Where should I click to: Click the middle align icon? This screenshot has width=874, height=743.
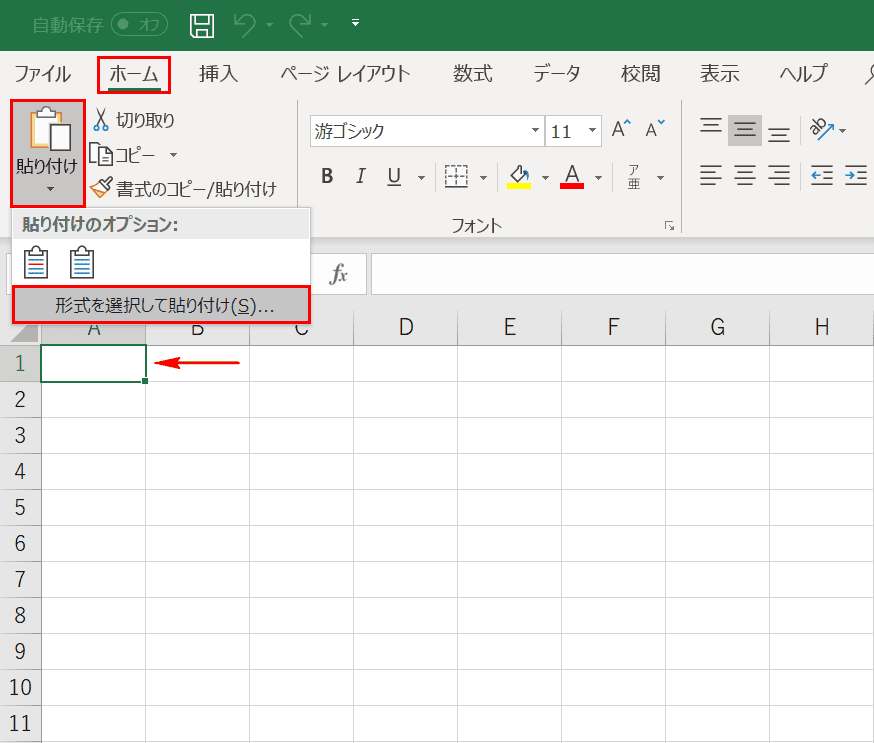coord(745,130)
